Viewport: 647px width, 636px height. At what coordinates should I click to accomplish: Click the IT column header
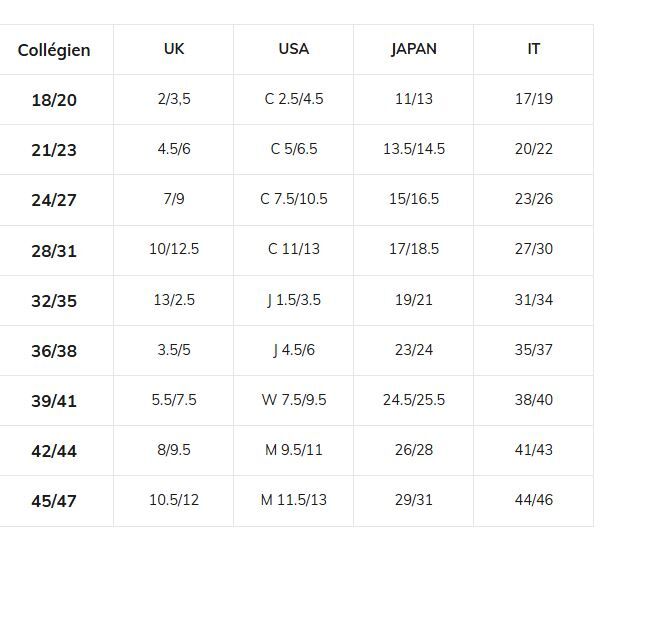(534, 49)
